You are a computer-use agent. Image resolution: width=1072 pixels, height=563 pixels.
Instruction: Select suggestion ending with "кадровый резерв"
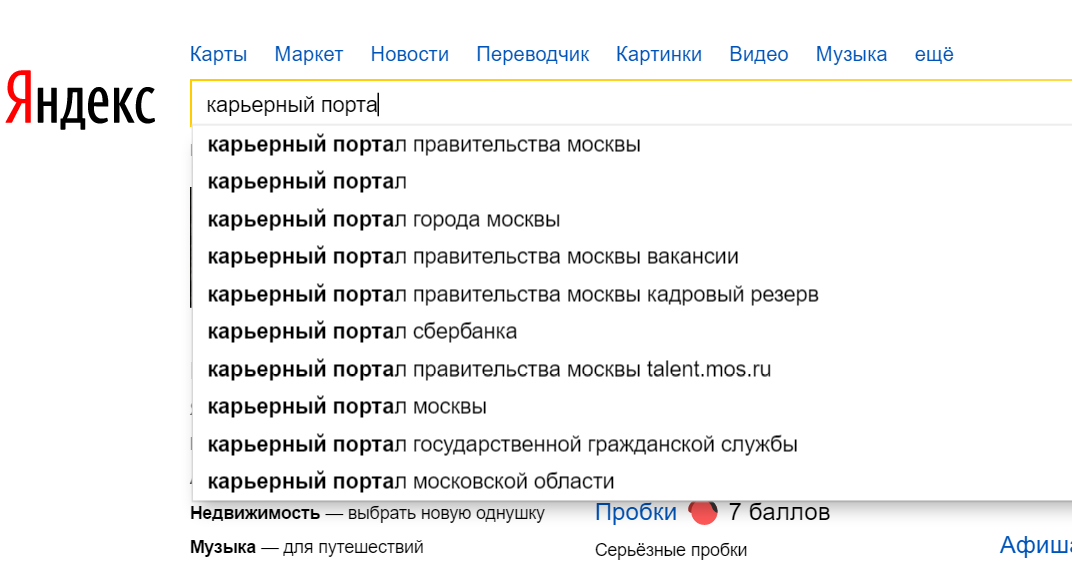pyautogui.click(x=513, y=295)
